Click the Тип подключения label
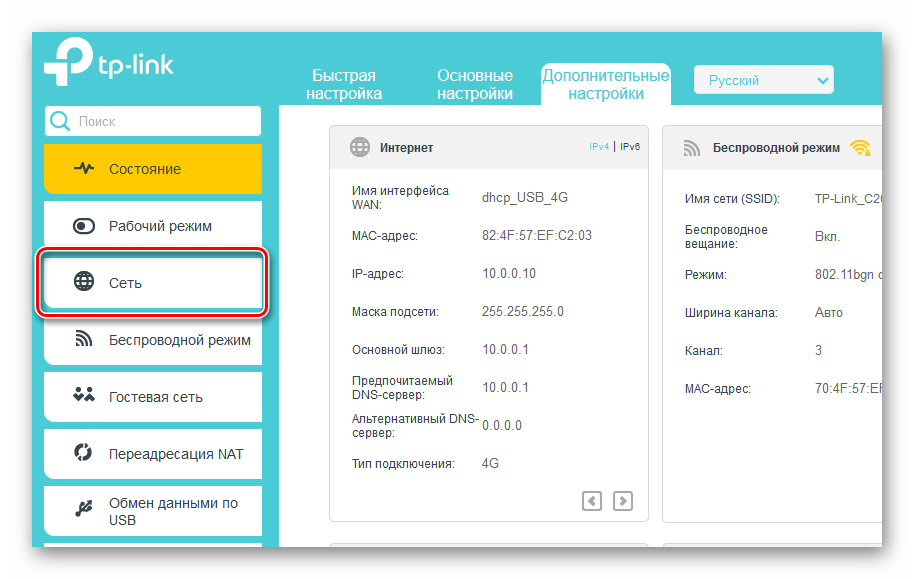The height and width of the screenshot is (579, 914). pos(403,464)
